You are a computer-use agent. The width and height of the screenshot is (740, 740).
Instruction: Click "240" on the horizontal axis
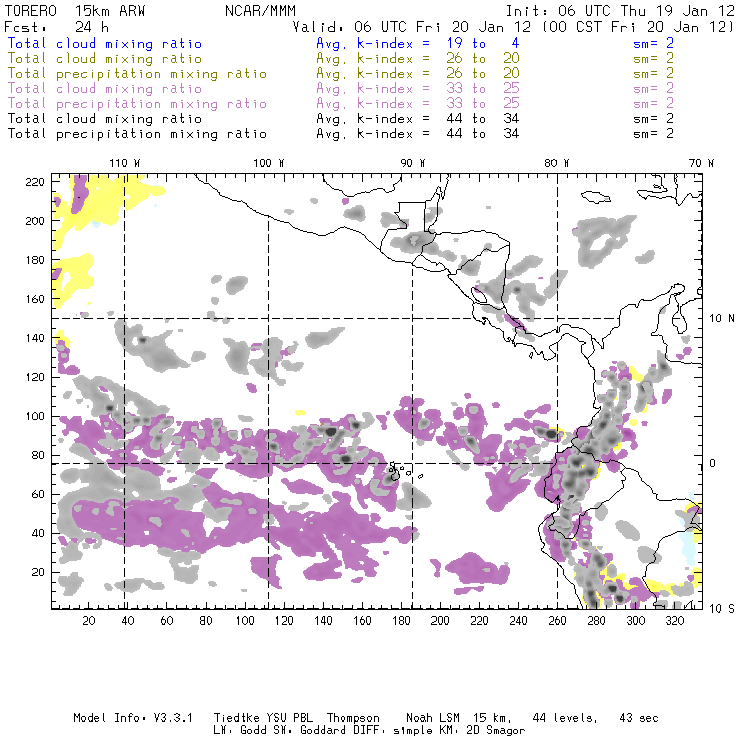pos(518,621)
